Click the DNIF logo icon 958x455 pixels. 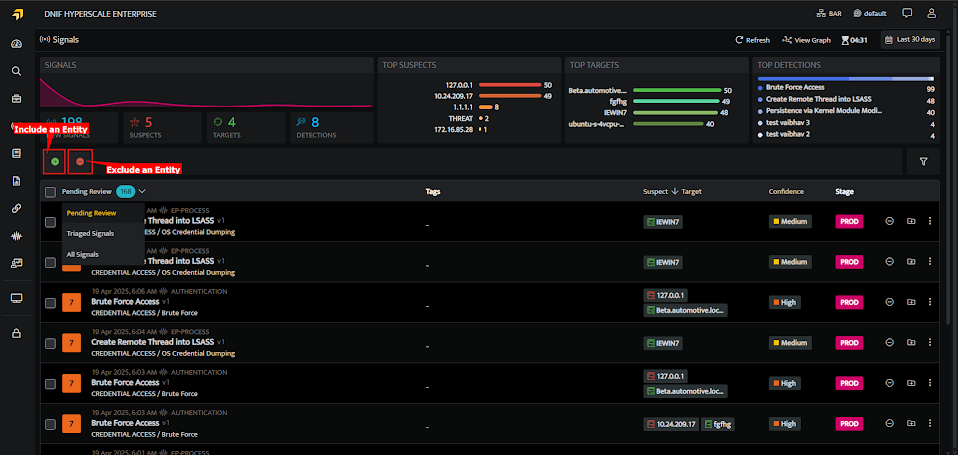[x=17, y=14]
